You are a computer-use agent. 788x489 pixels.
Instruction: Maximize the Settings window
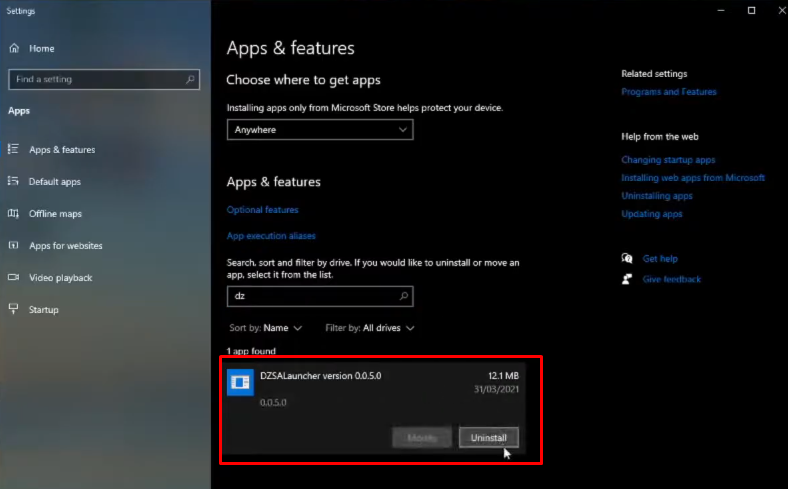point(751,10)
